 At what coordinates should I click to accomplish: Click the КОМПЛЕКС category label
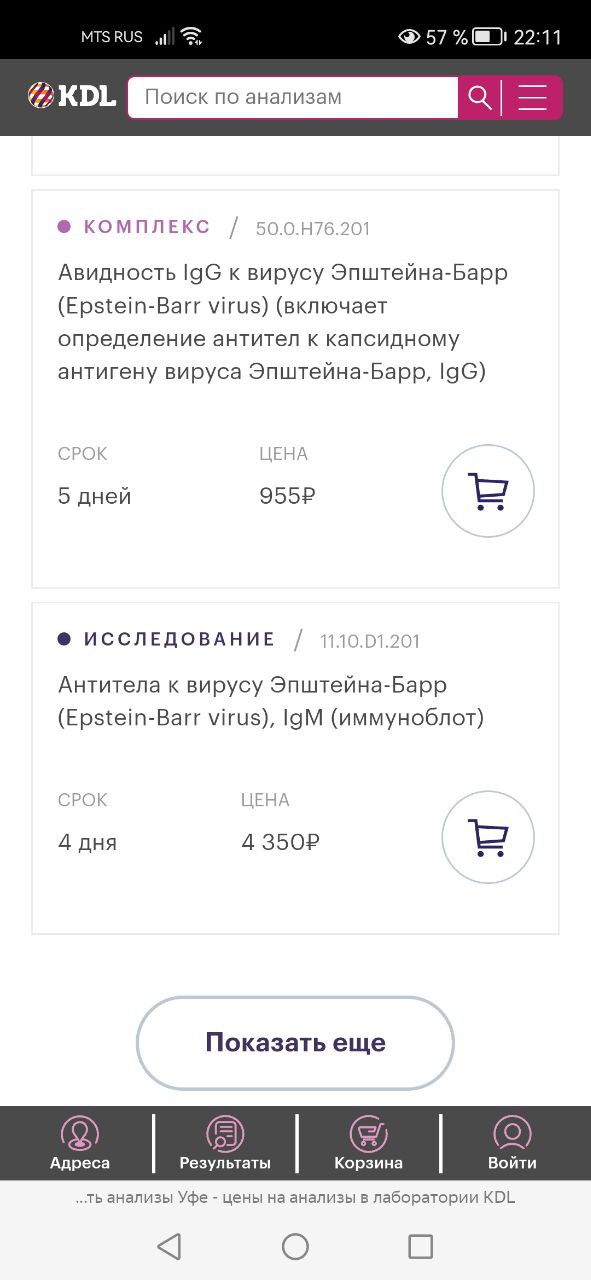147,227
